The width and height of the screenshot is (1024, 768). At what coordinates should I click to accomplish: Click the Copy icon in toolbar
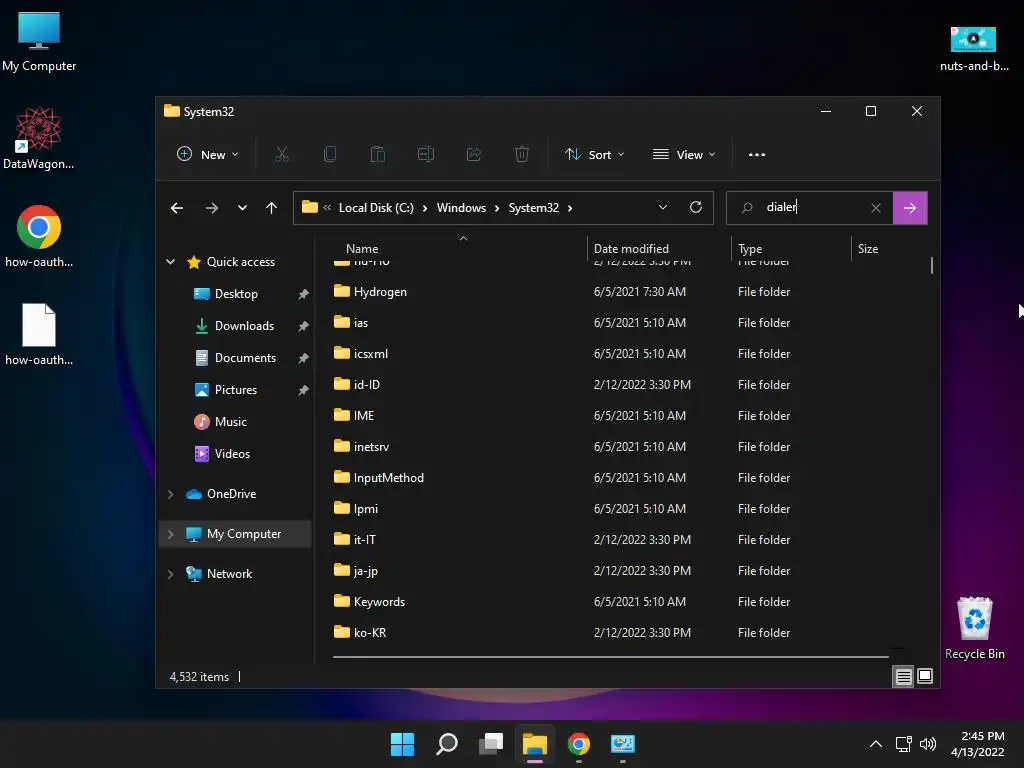point(330,155)
